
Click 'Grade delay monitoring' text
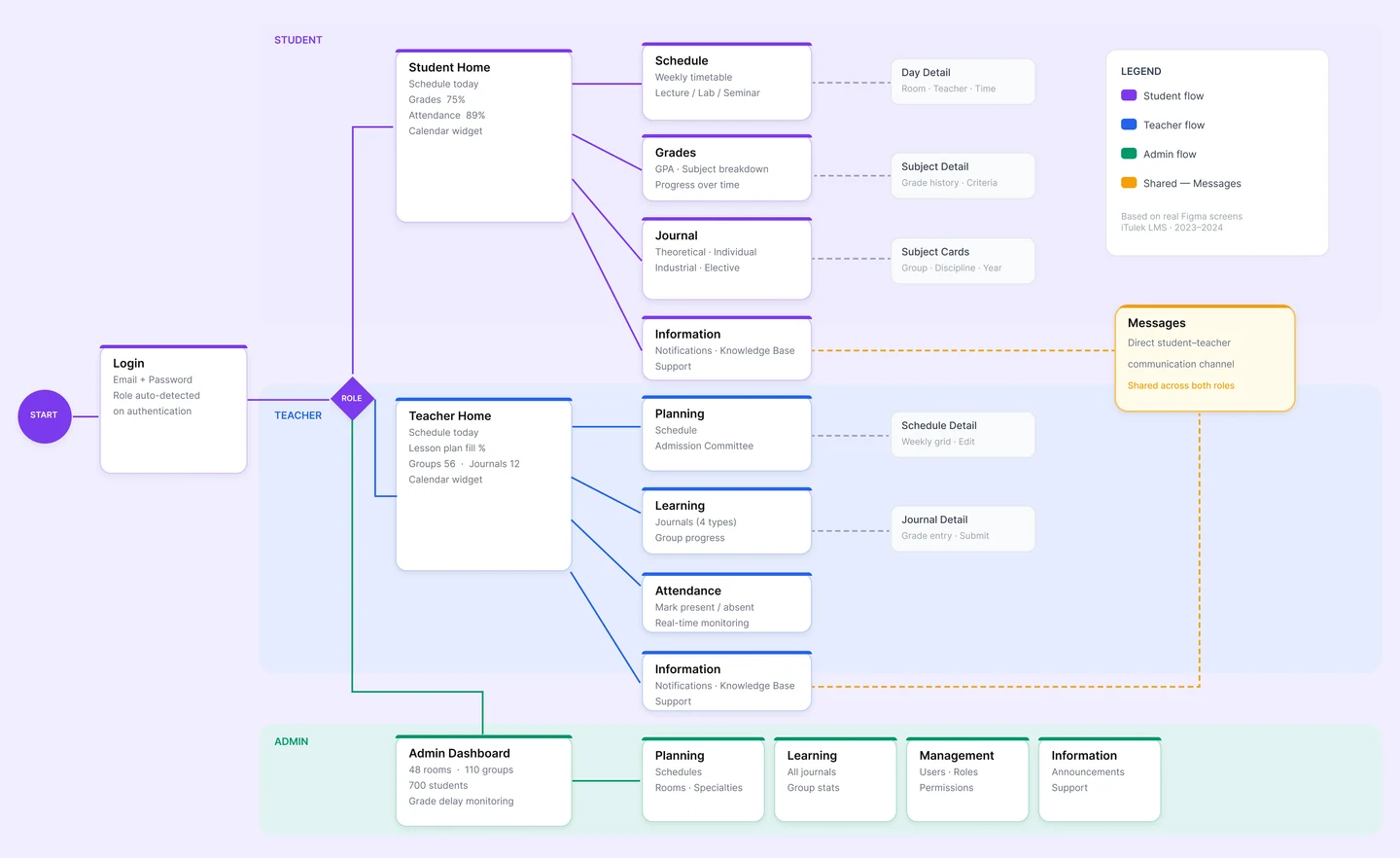(461, 802)
